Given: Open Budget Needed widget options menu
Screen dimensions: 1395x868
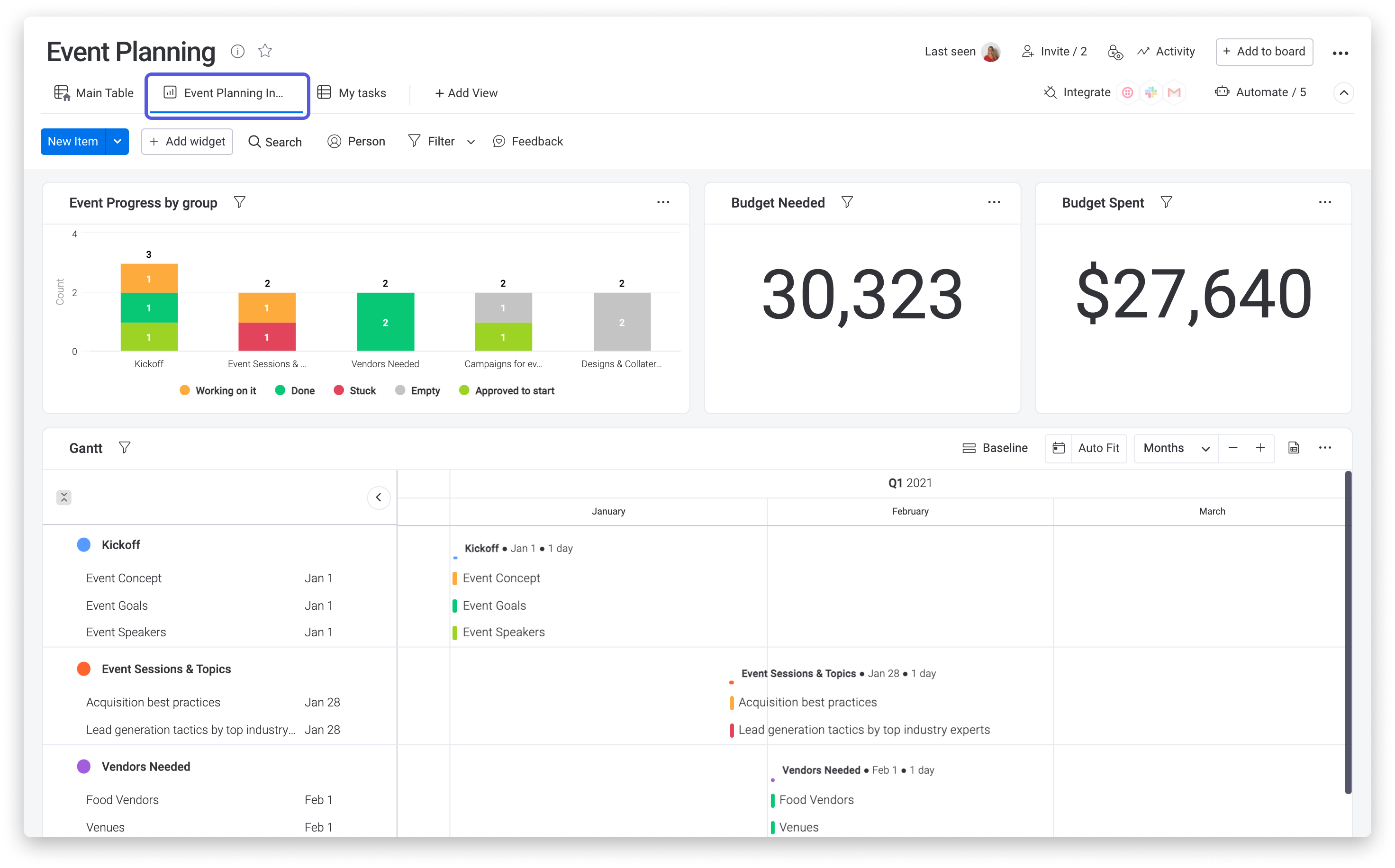Looking at the screenshot, I should 994,202.
